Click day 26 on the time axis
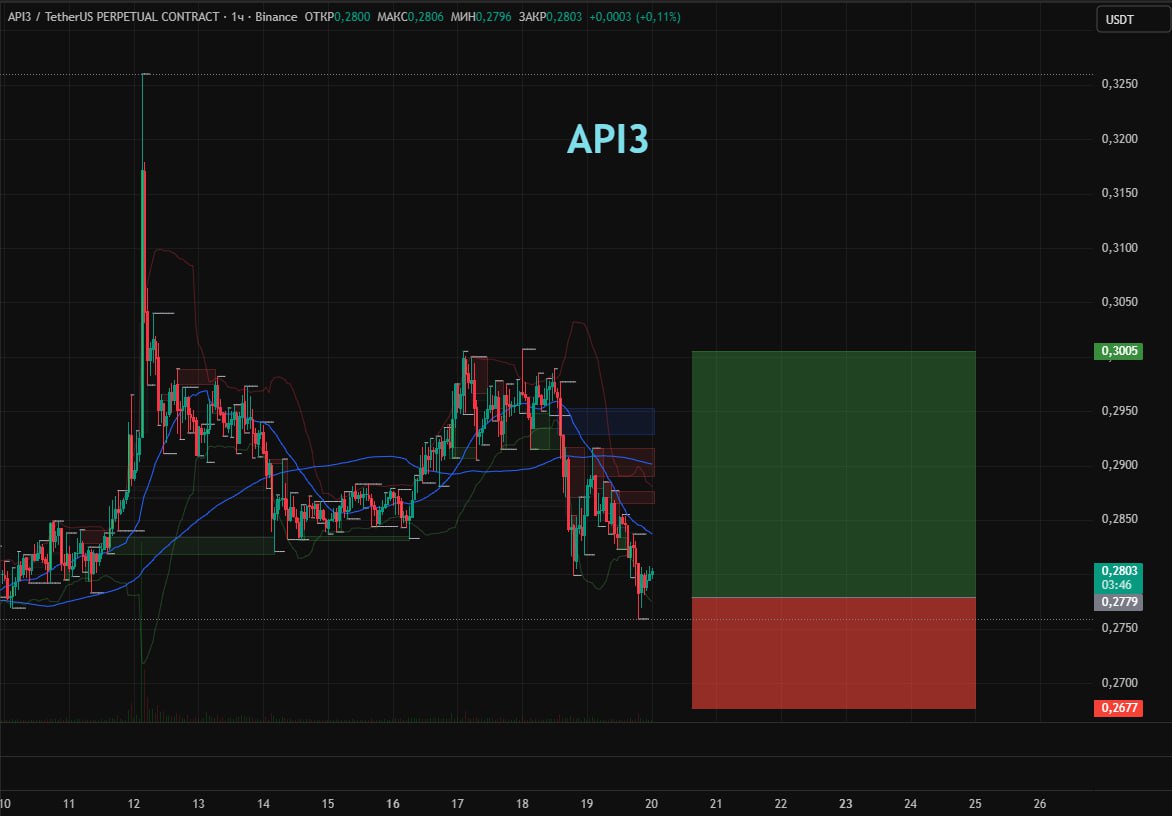 click(x=1040, y=804)
